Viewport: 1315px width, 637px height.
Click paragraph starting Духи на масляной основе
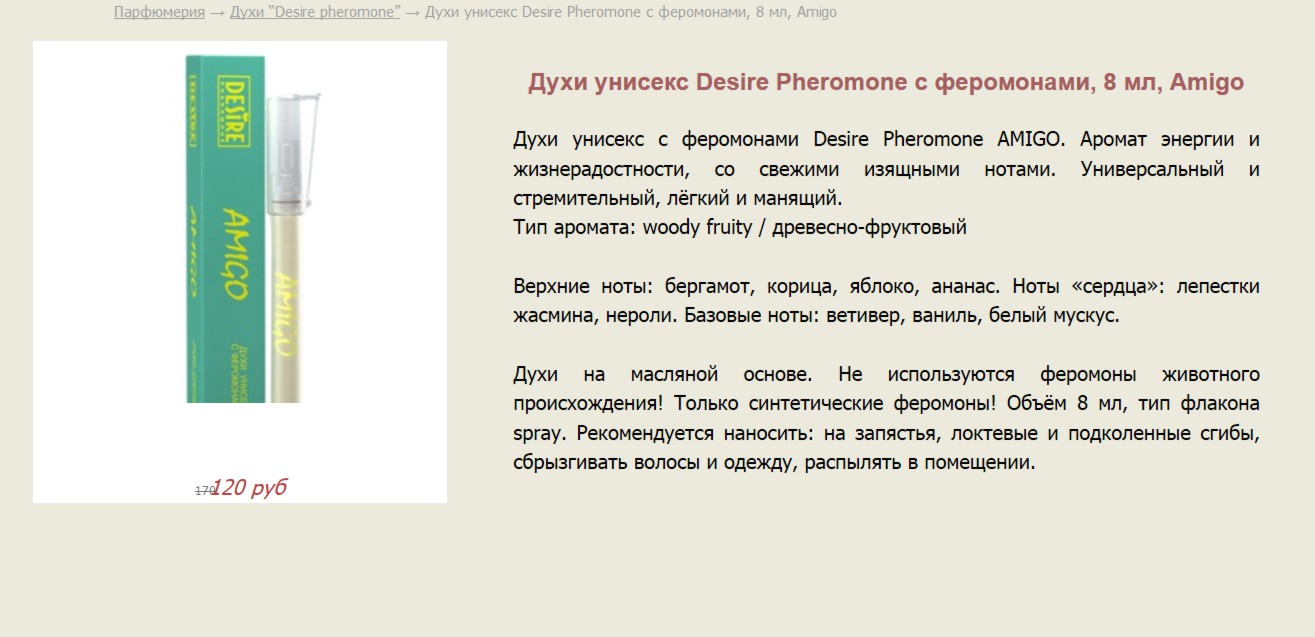point(886,419)
